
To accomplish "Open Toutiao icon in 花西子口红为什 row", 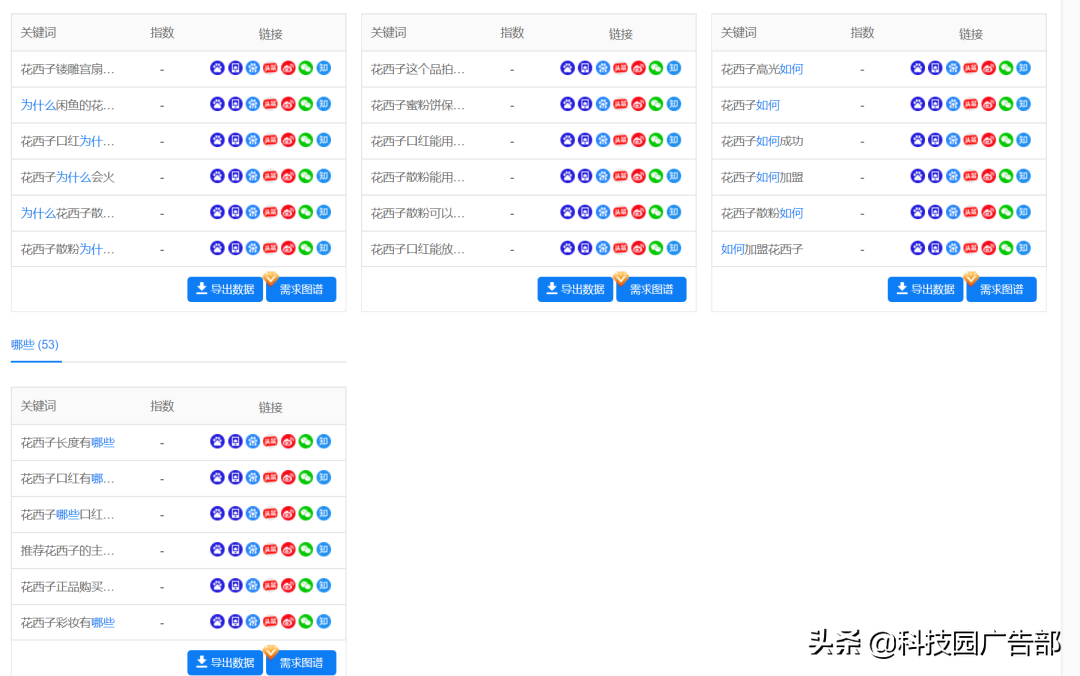I will point(270,140).
